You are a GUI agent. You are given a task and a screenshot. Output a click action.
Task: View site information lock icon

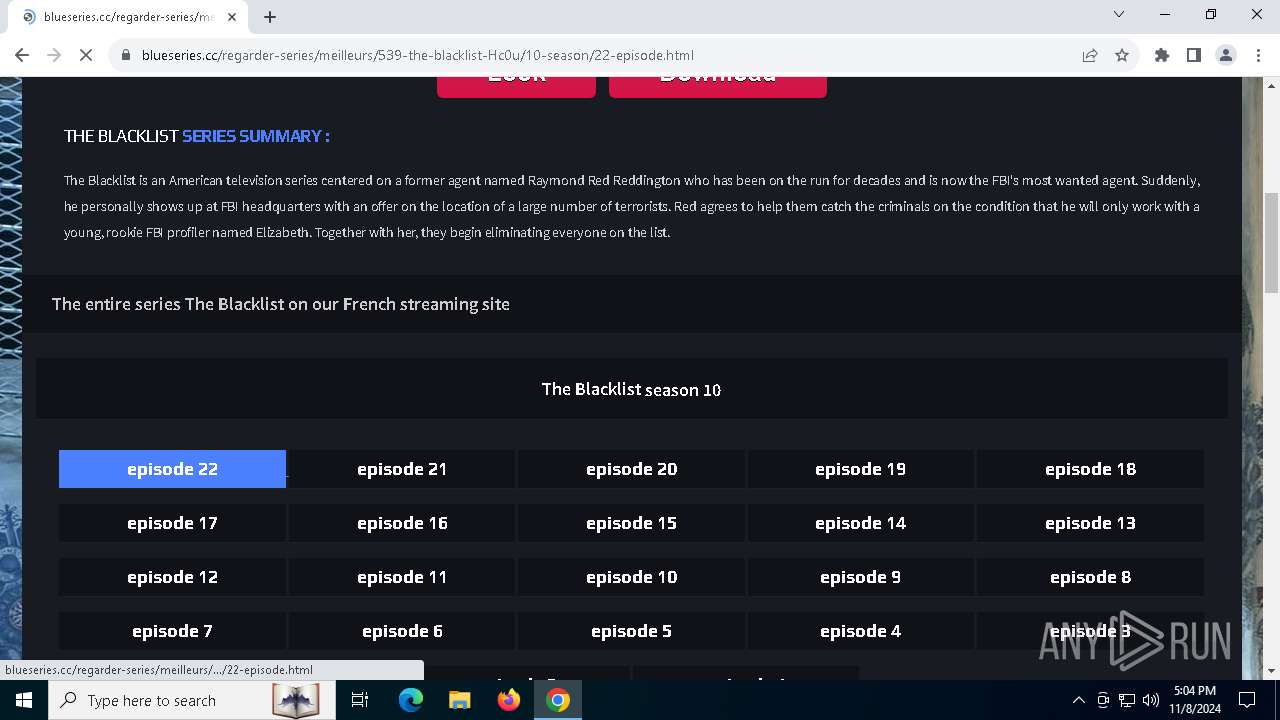coord(126,55)
